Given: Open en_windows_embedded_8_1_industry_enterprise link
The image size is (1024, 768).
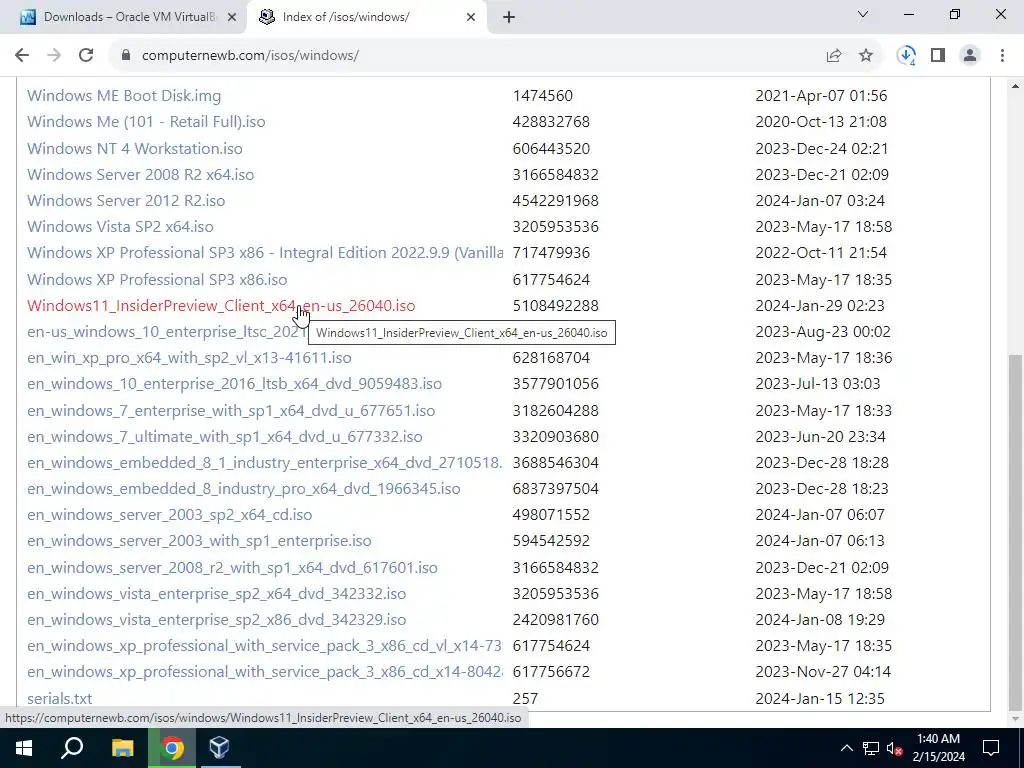Looking at the screenshot, I should point(264,463).
